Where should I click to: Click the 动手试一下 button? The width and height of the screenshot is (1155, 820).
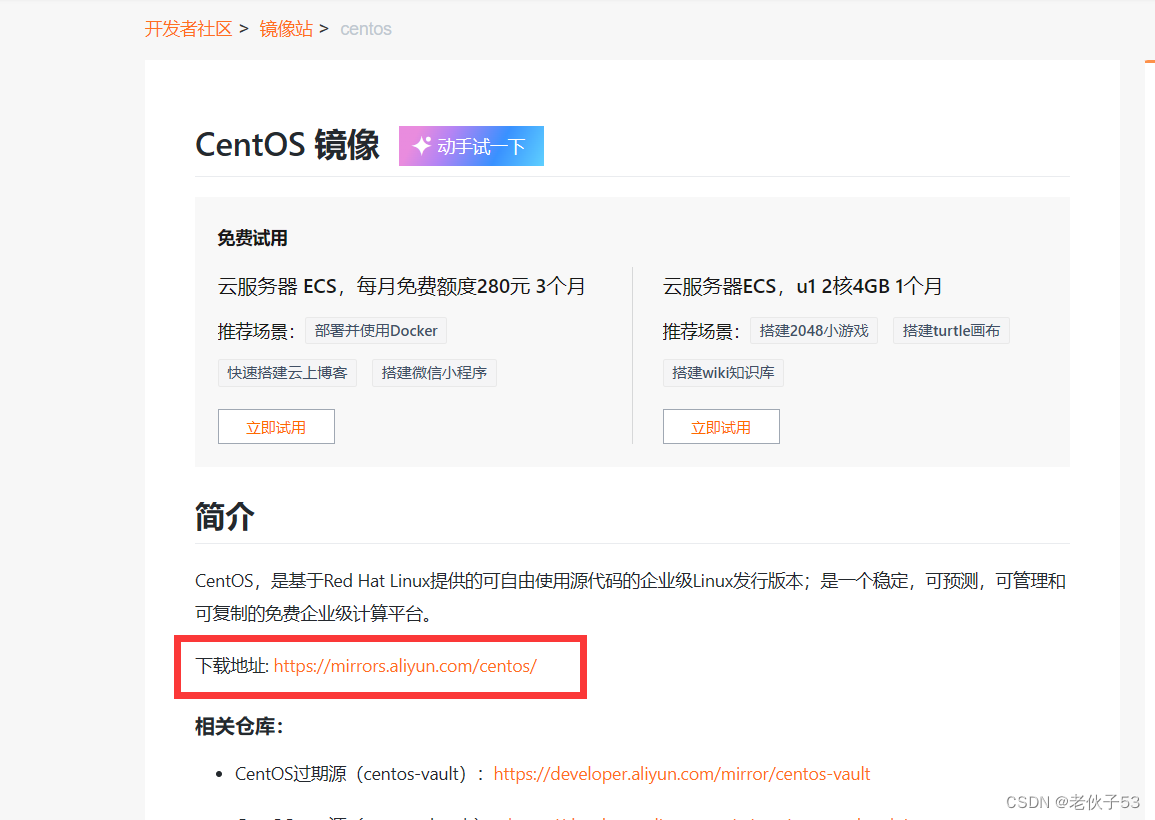pos(471,145)
